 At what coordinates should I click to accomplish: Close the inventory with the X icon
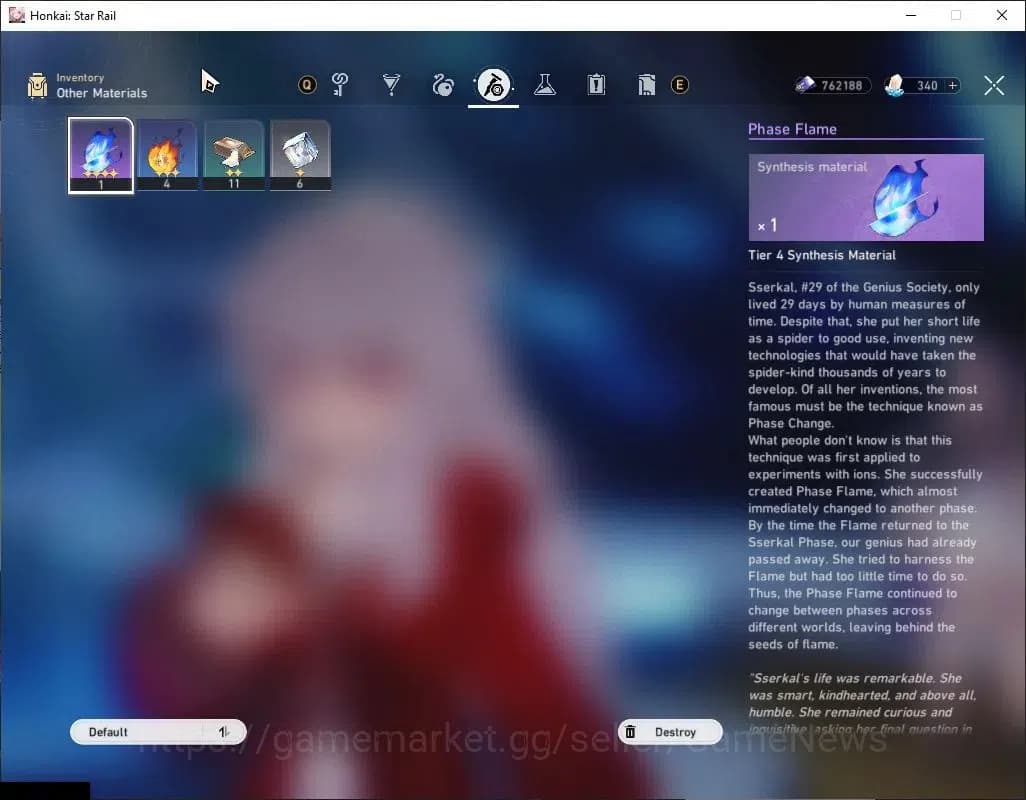click(x=994, y=85)
